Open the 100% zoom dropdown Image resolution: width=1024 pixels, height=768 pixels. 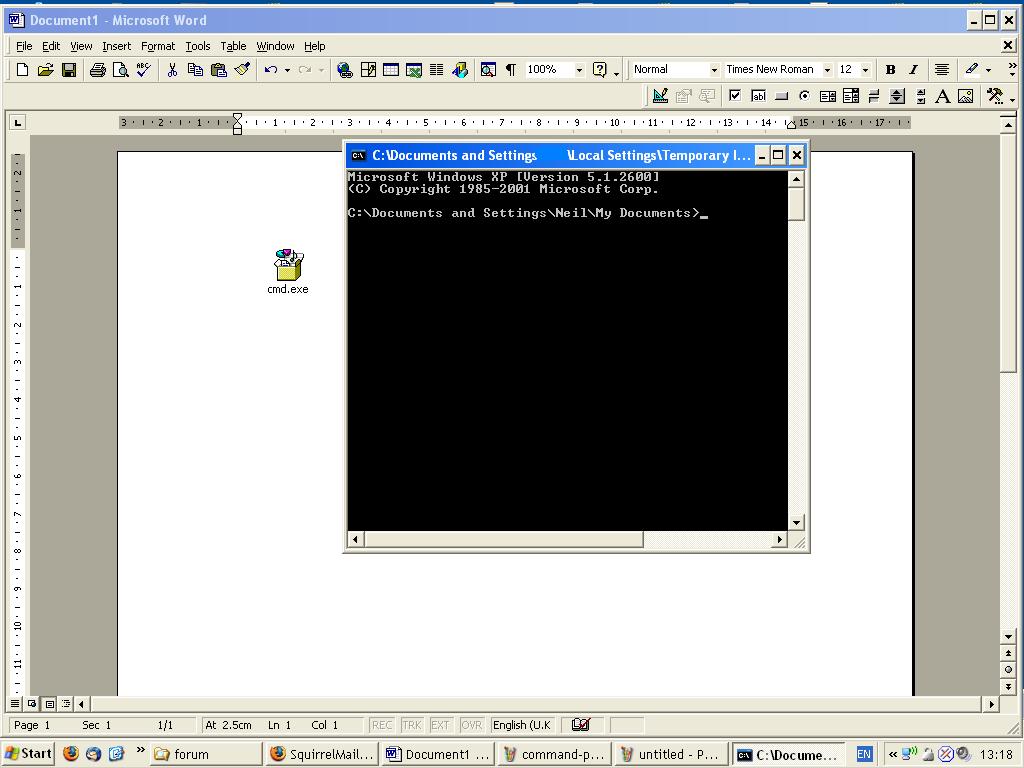[x=578, y=69]
